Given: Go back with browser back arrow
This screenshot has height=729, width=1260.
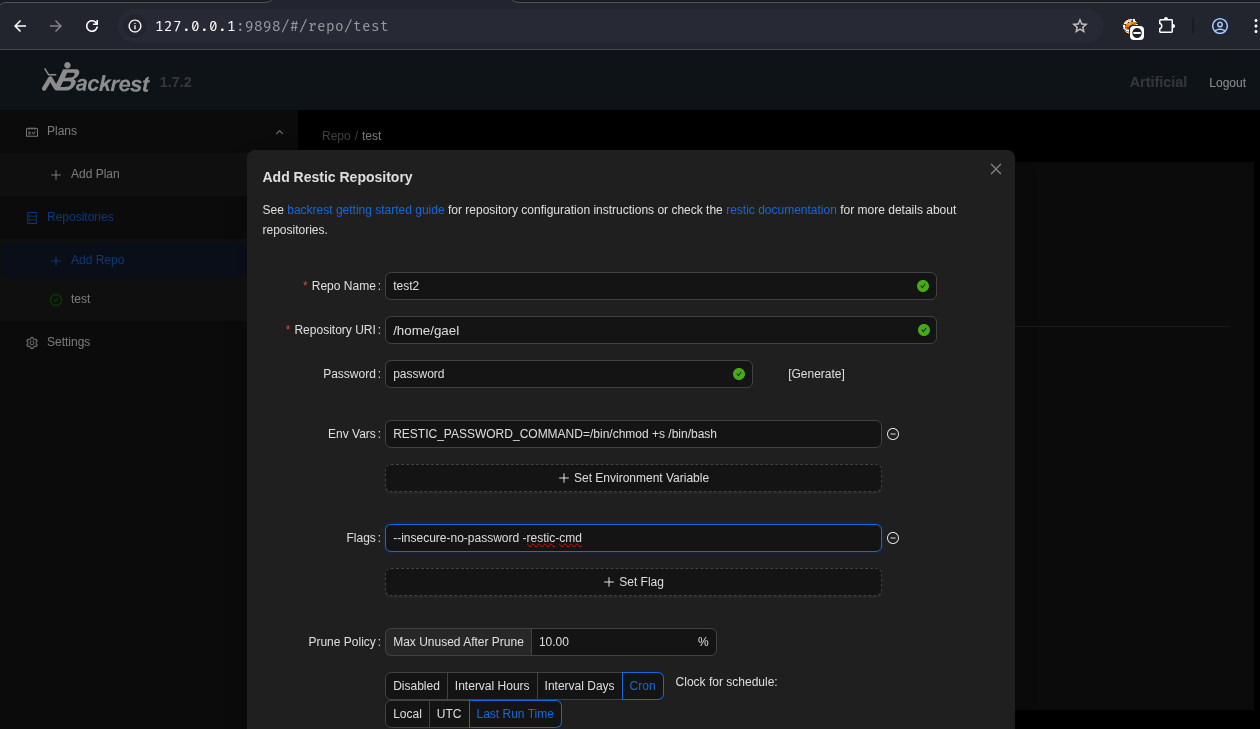Looking at the screenshot, I should click(x=20, y=26).
